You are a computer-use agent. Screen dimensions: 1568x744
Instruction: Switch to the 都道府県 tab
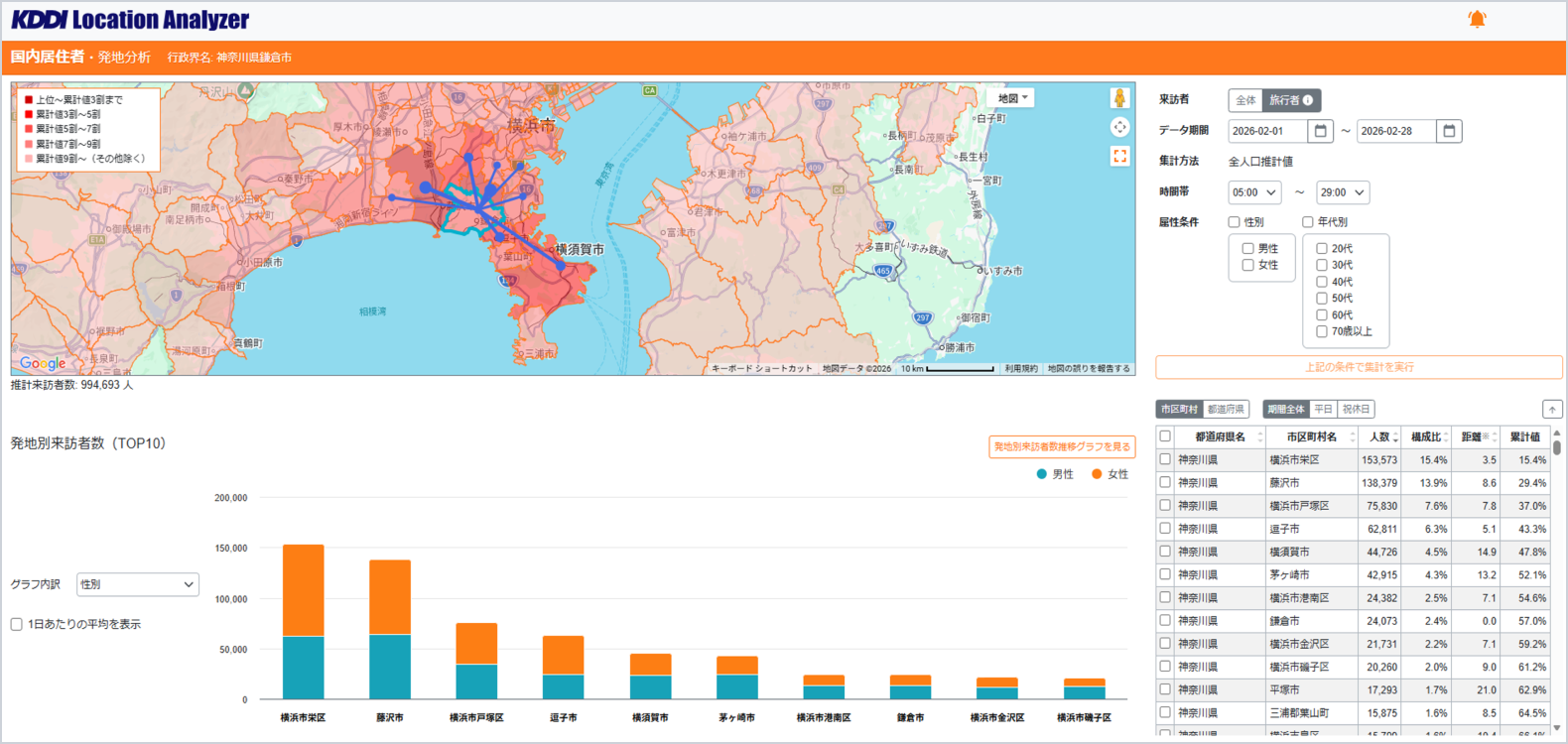pyautogui.click(x=1226, y=410)
